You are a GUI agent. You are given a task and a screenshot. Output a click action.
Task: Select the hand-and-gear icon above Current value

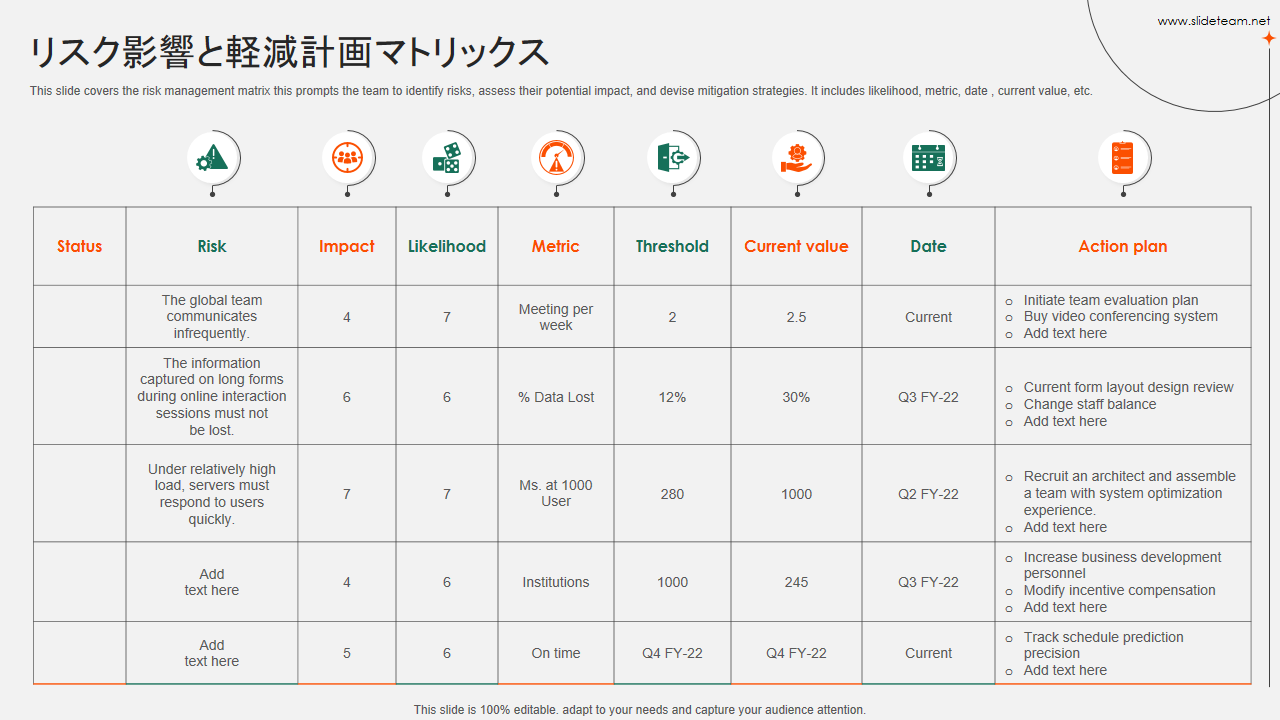pyautogui.click(x=797, y=158)
